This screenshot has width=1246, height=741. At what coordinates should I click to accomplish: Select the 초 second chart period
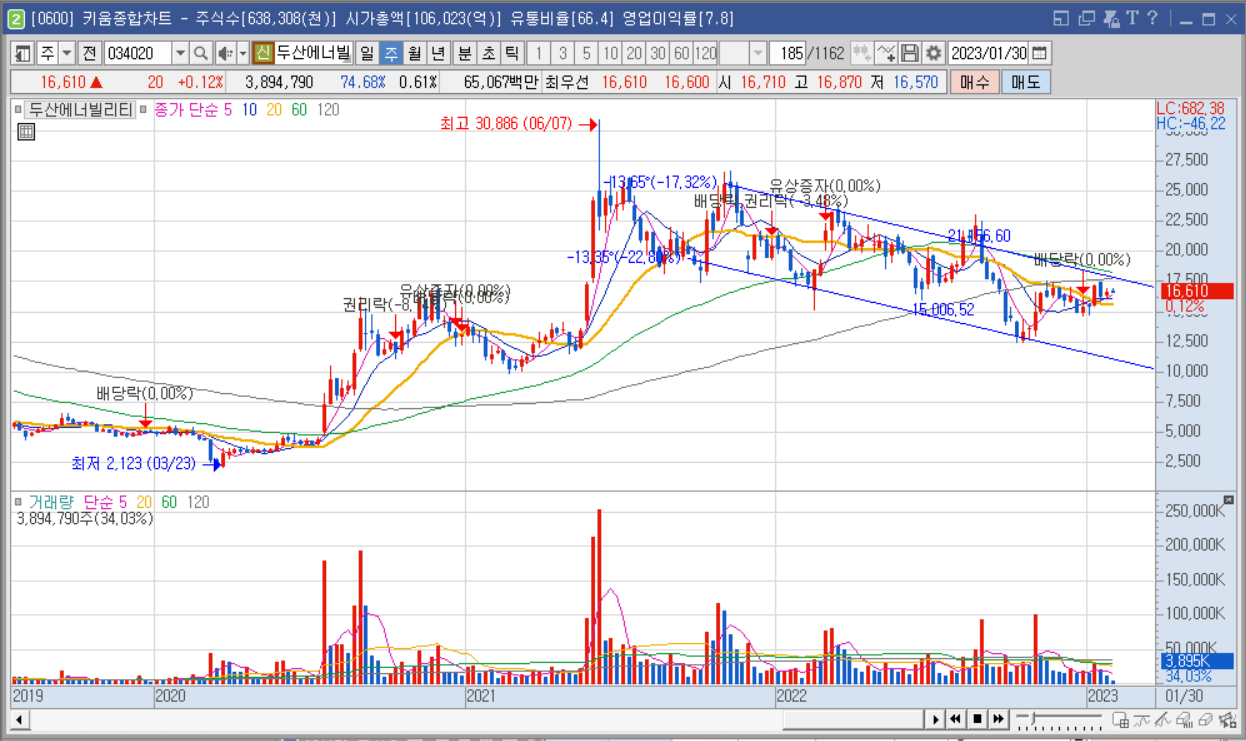point(488,53)
